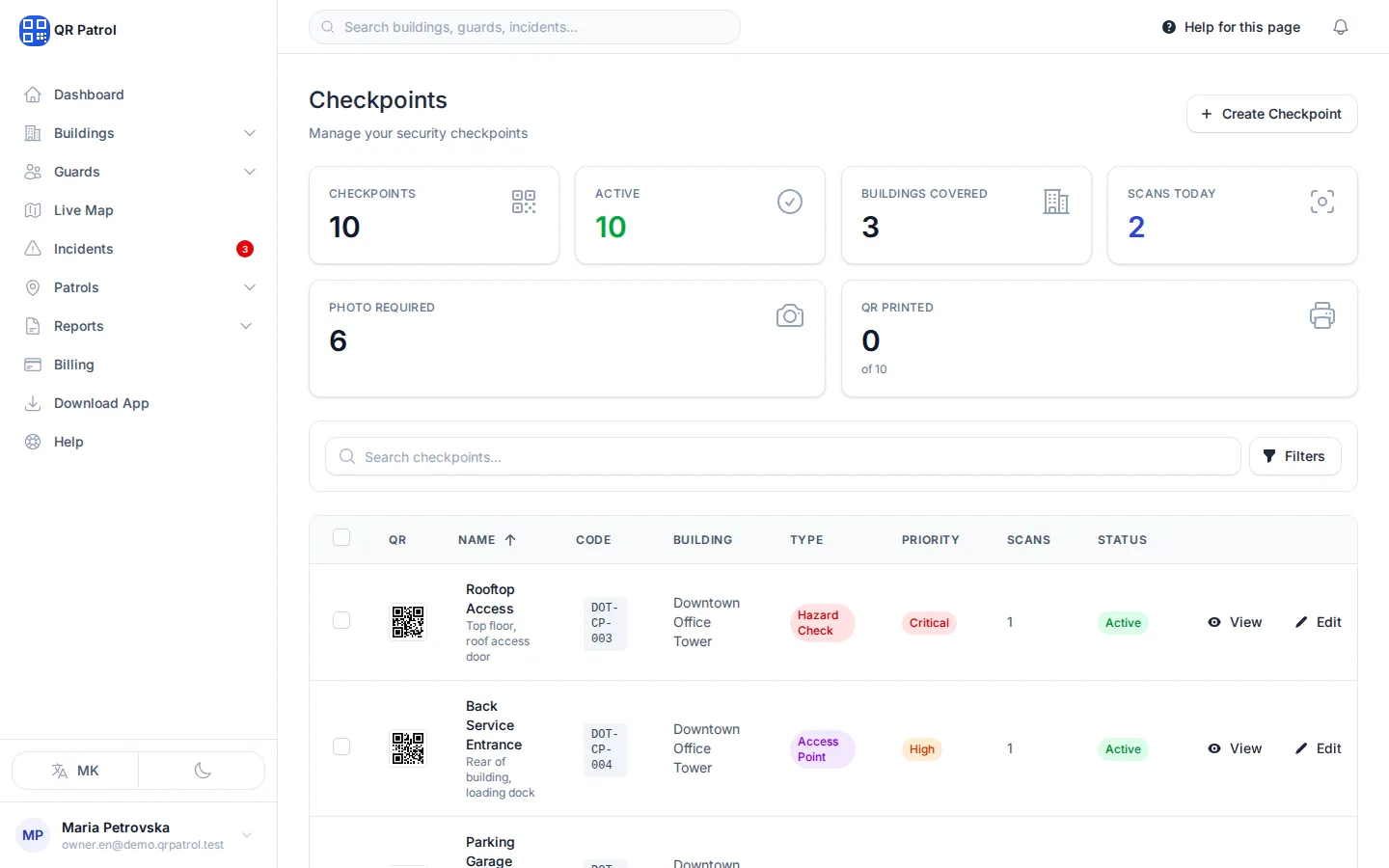This screenshot has width=1389, height=868.
Task: Click Create Checkpoint button
Action: coord(1271,114)
